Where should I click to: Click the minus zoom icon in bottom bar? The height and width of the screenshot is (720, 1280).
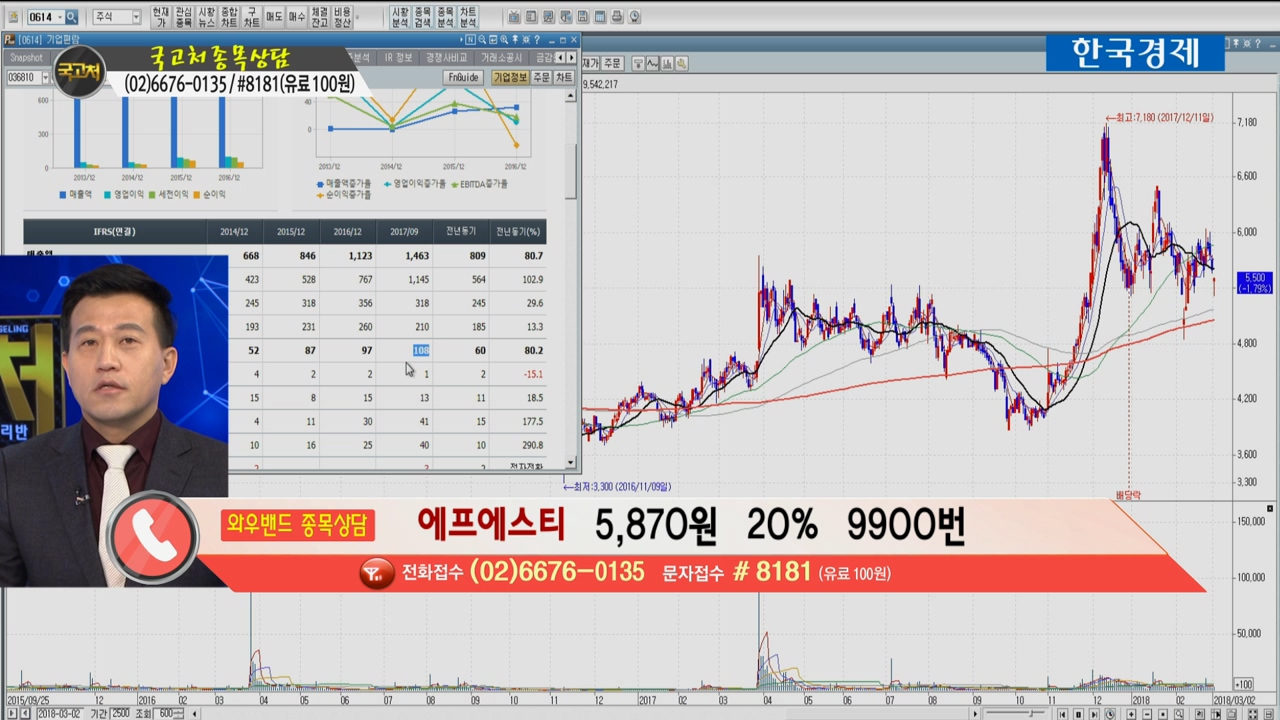[x=1147, y=714]
